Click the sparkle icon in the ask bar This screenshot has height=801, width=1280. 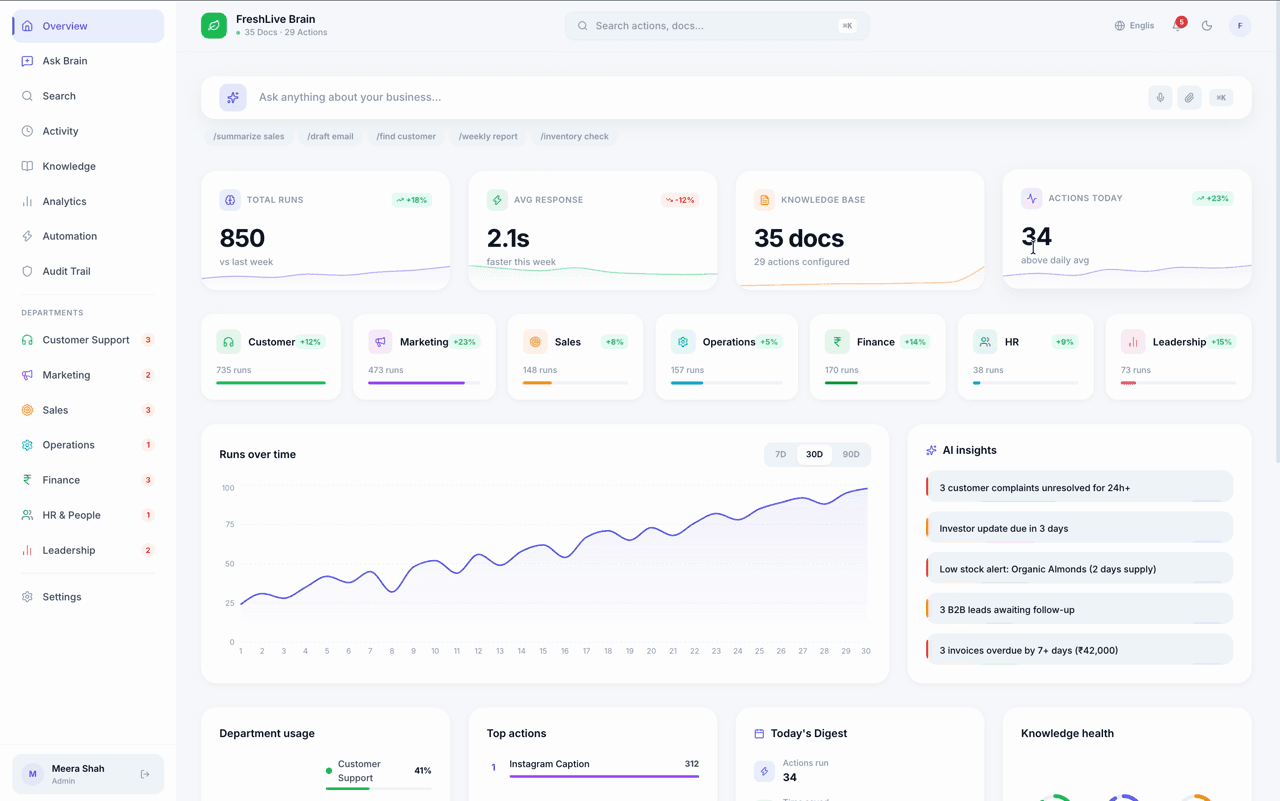tap(233, 98)
